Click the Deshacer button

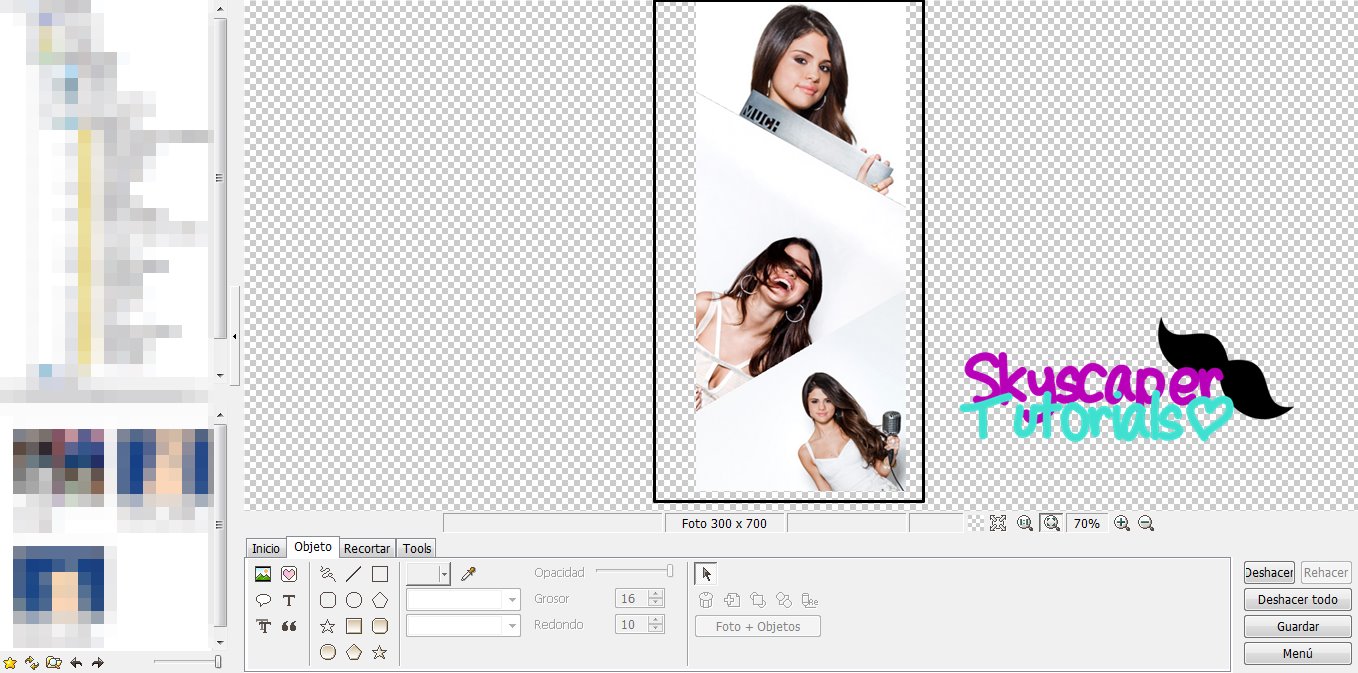pos(1269,573)
